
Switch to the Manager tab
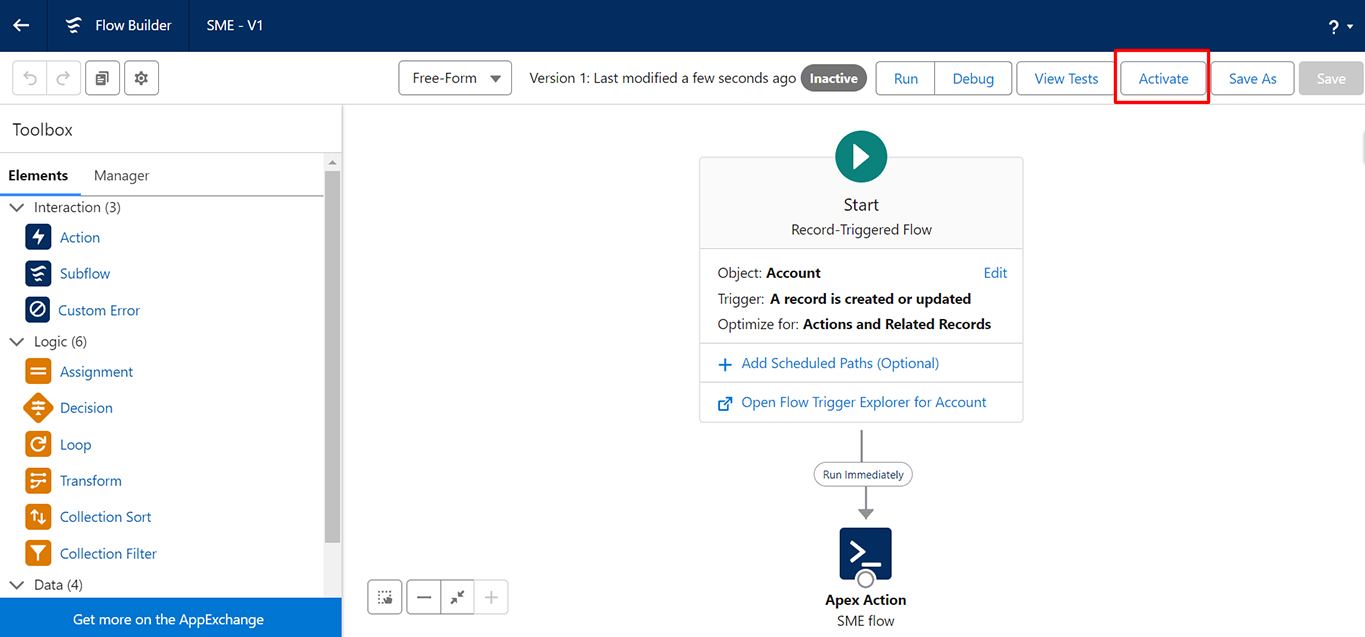point(121,176)
